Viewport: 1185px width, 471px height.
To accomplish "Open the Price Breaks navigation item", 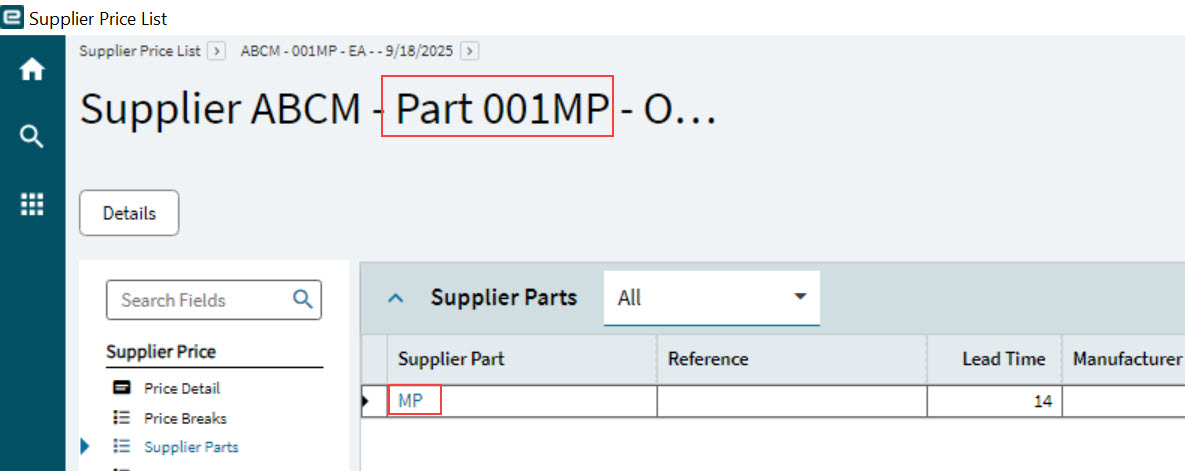I will (185, 418).
